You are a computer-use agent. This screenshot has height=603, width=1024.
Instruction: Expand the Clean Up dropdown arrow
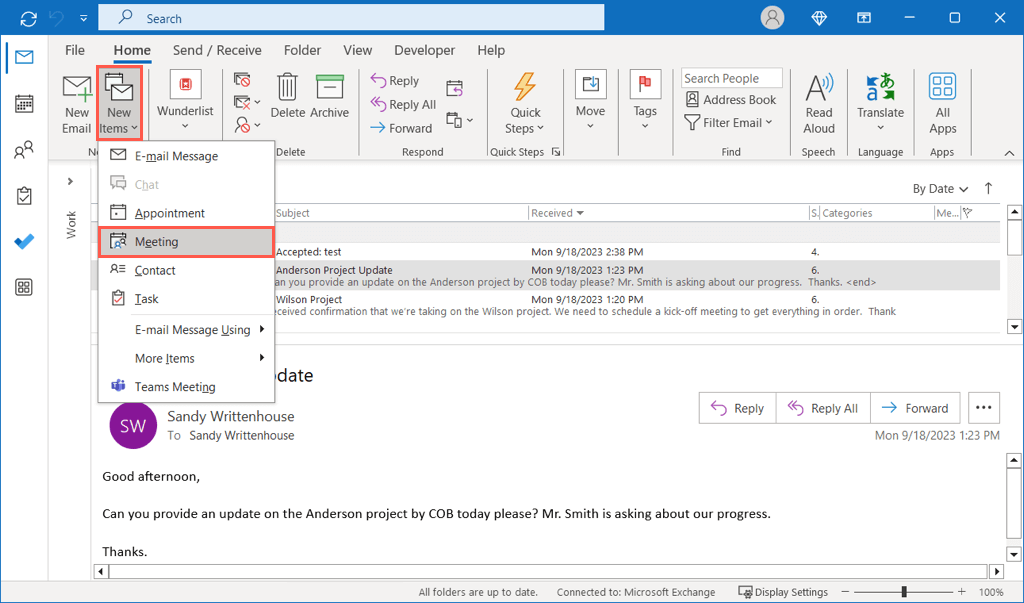[257, 102]
